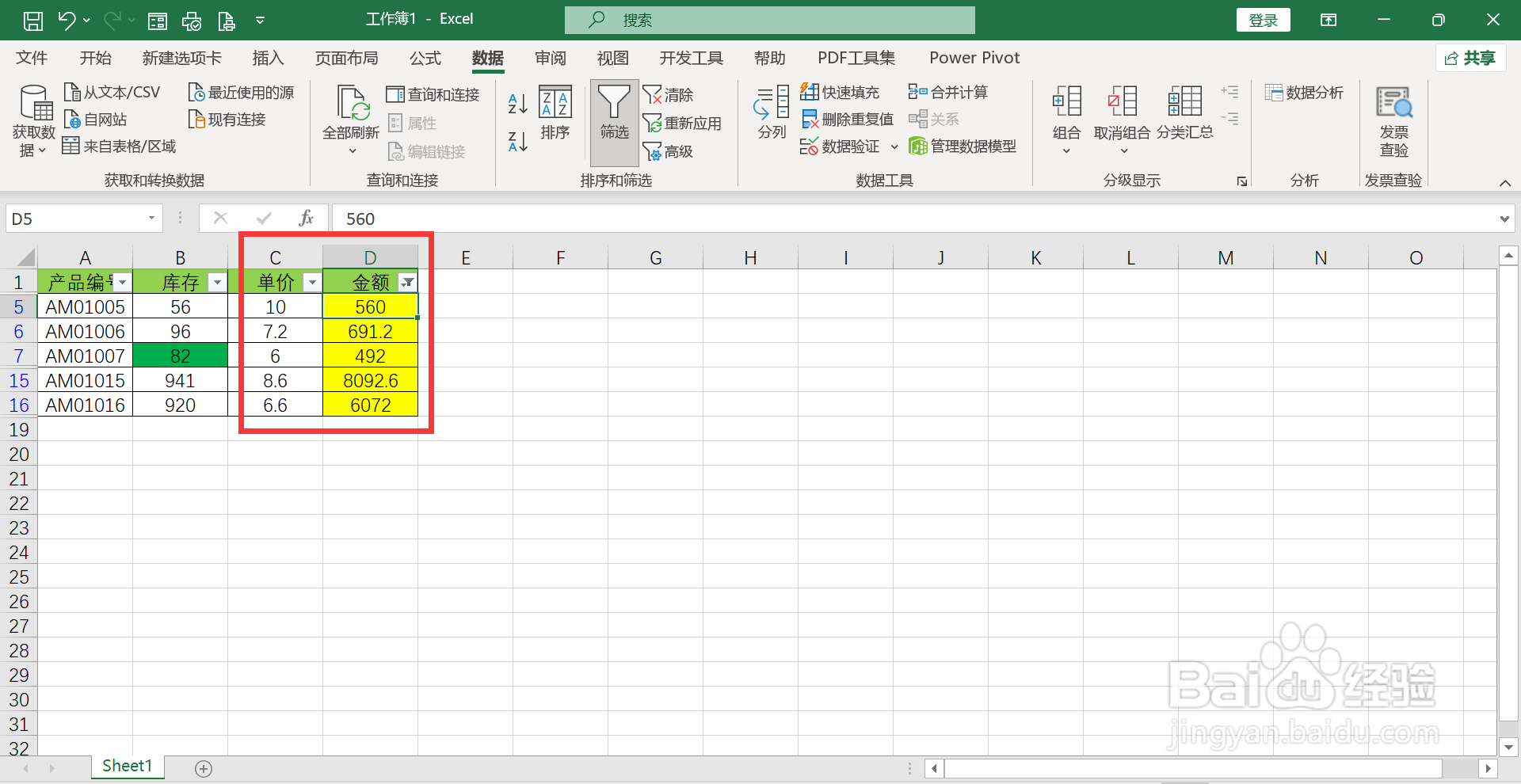Click the Insert Function fx button

307,219
